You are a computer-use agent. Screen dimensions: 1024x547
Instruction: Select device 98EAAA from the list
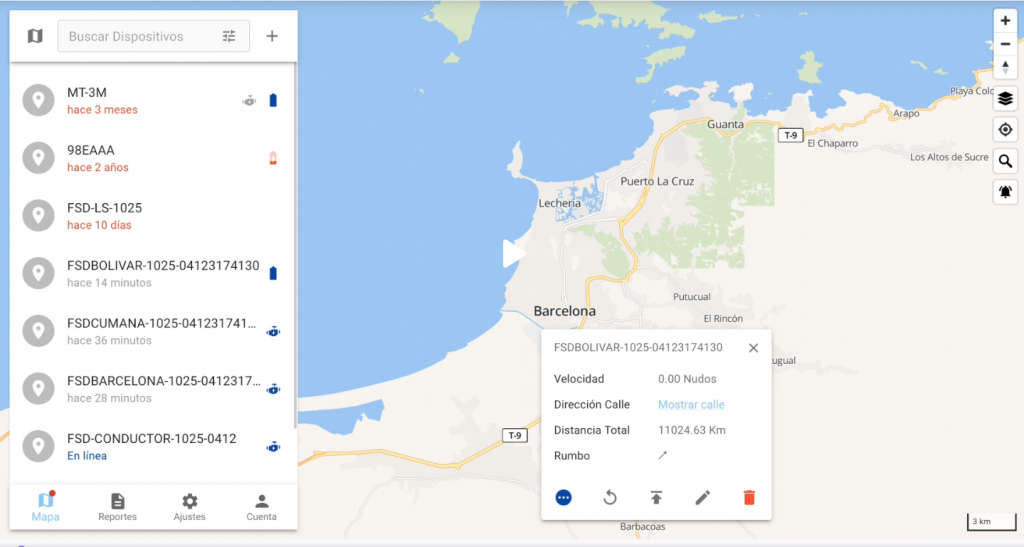[150, 159]
